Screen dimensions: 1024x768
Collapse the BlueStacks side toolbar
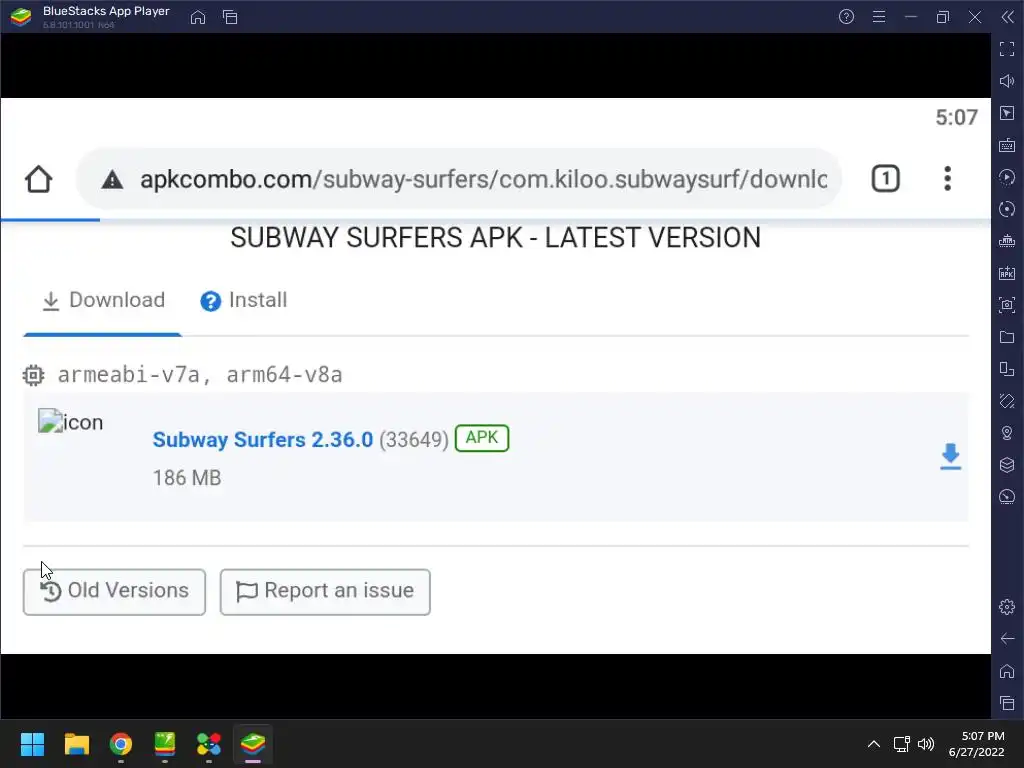pyautogui.click(x=1008, y=17)
